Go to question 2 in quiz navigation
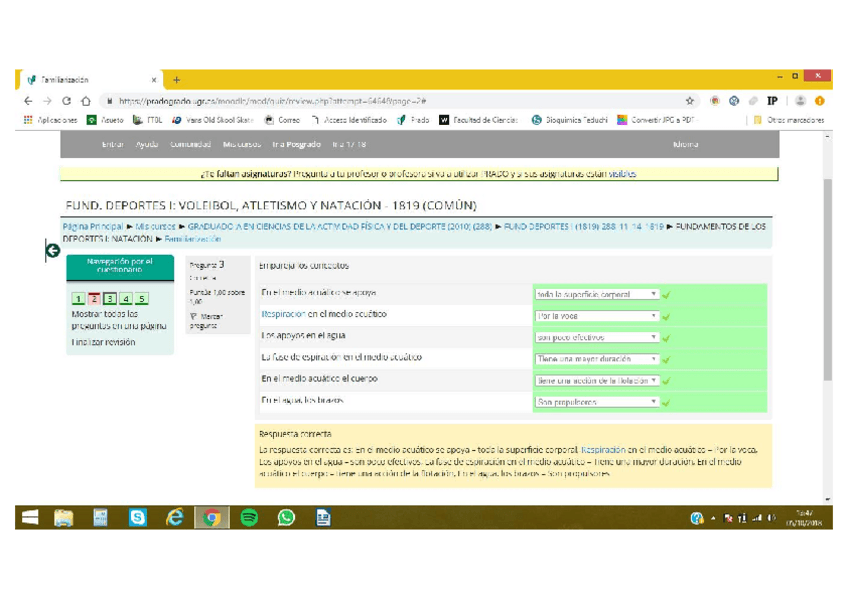Image resolution: width=848 pixels, height=599 pixels. pos(94,299)
